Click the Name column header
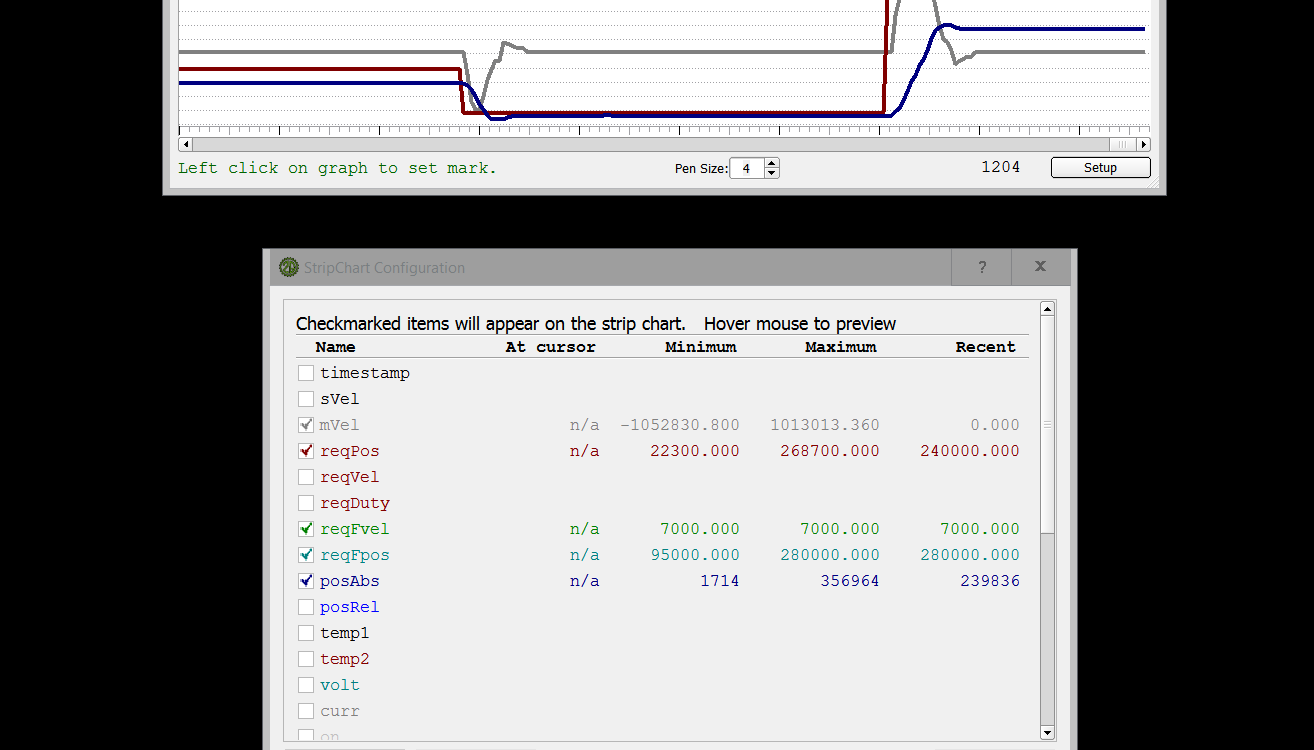 click(335, 347)
